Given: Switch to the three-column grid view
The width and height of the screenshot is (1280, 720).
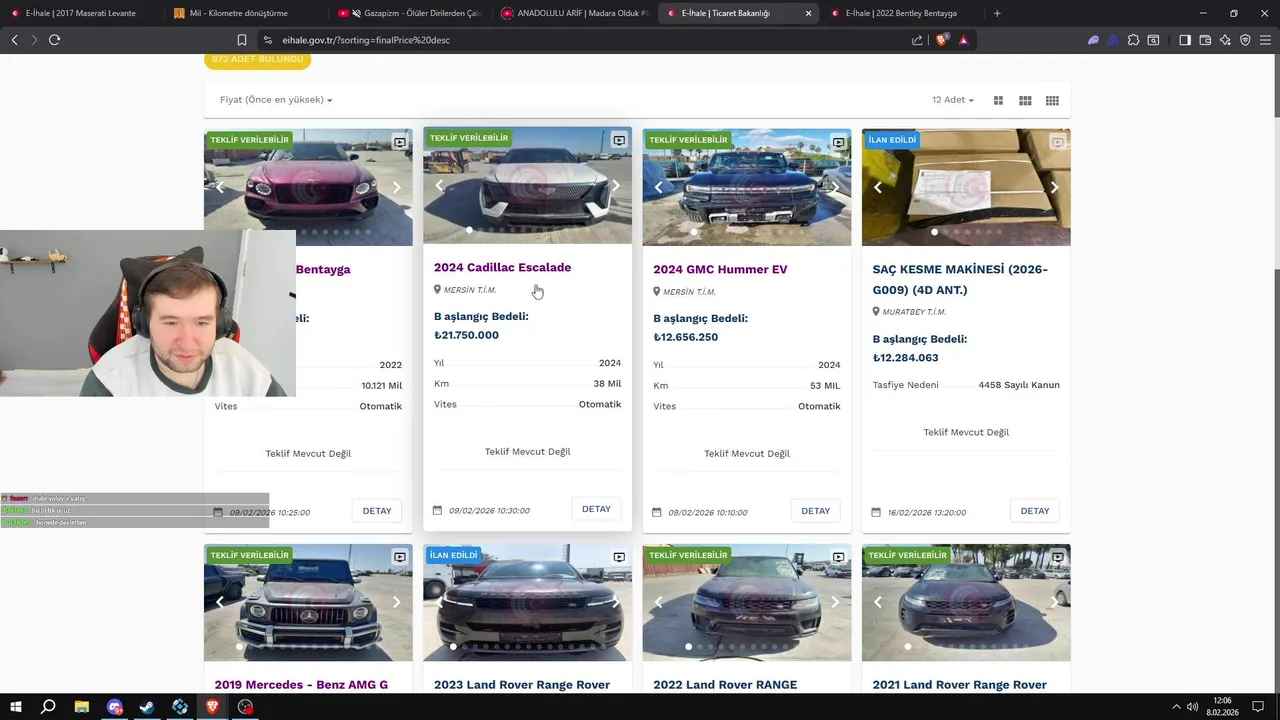Looking at the screenshot, I should pos(1025,100).
